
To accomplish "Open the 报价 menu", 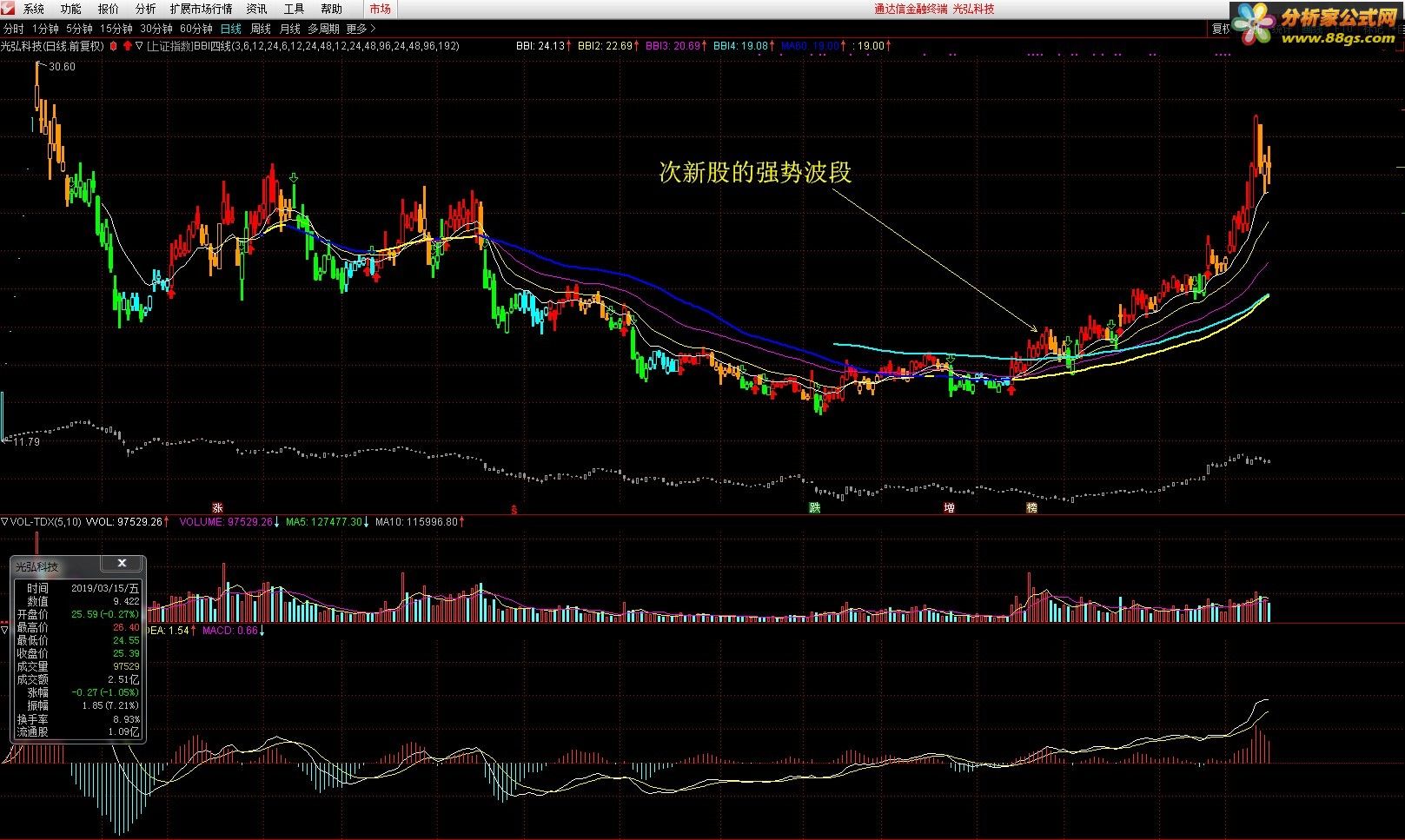I will pos(109,9).
